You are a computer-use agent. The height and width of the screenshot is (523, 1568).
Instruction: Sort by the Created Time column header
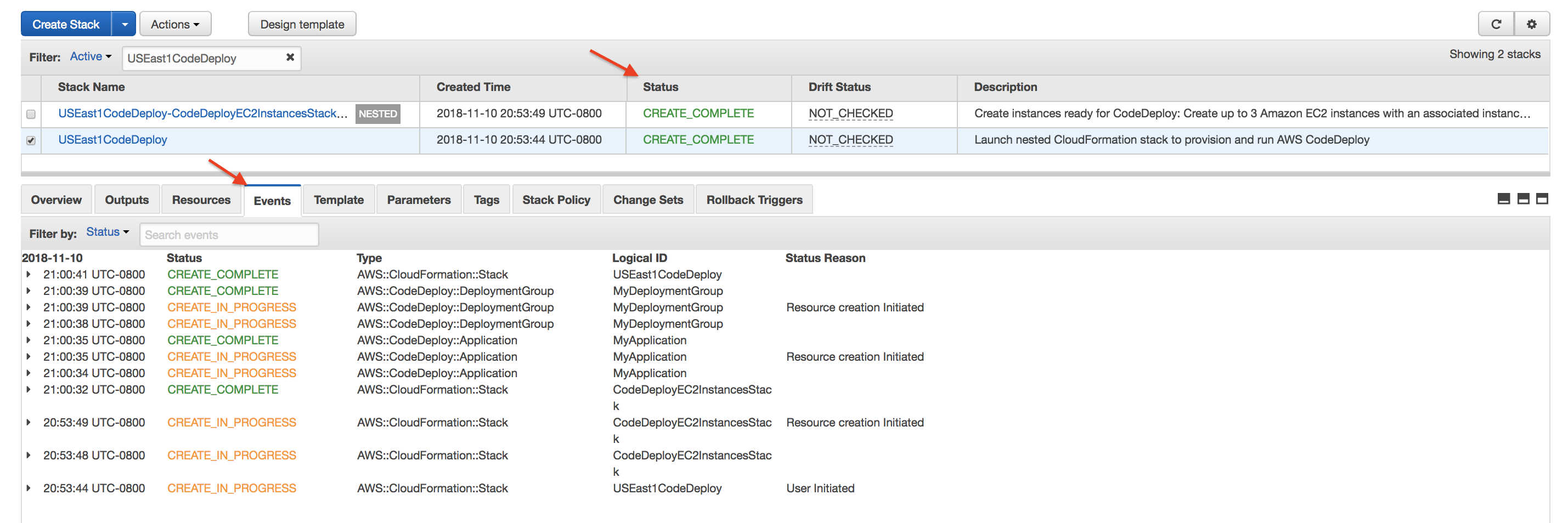click(x=473, y=87)
